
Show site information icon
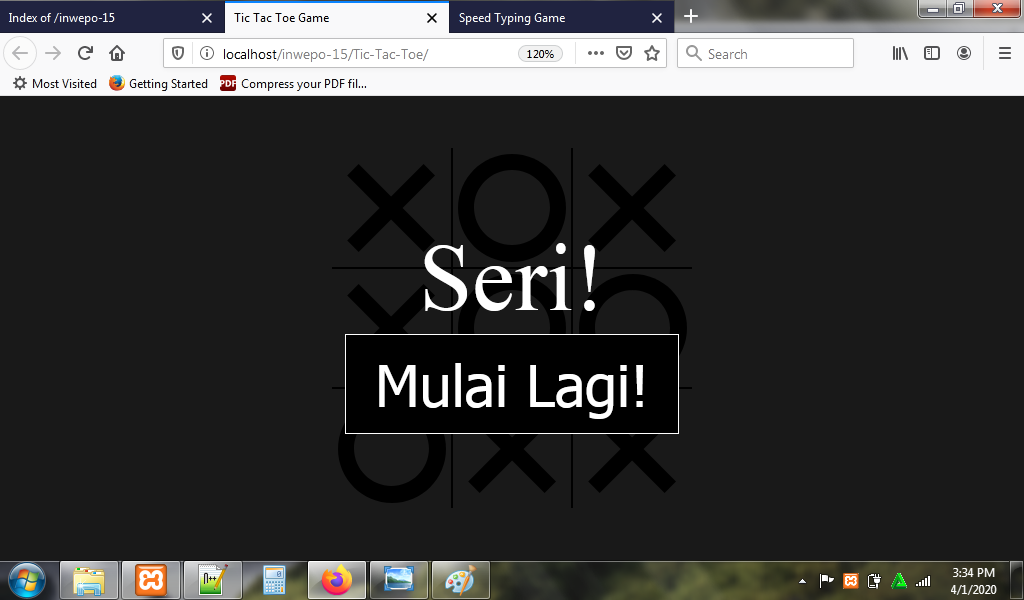coord(206,54)
